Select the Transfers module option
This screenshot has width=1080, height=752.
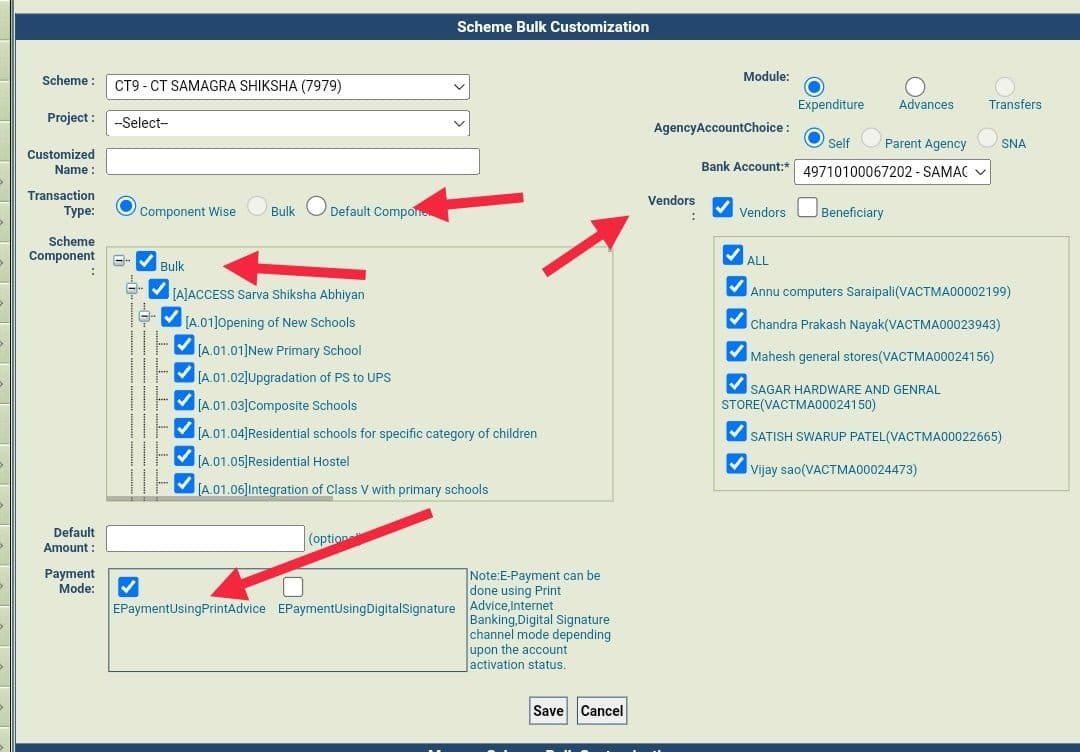[1002, 87]
